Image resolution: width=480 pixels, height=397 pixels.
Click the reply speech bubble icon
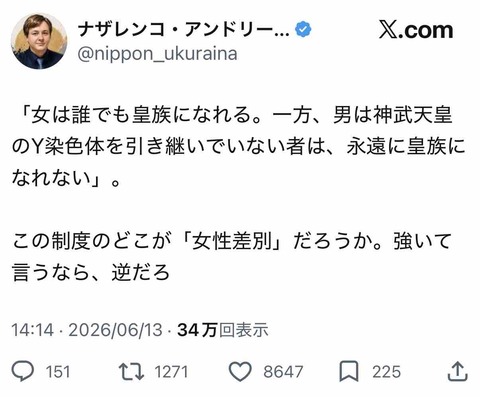(x=23, y=371)
